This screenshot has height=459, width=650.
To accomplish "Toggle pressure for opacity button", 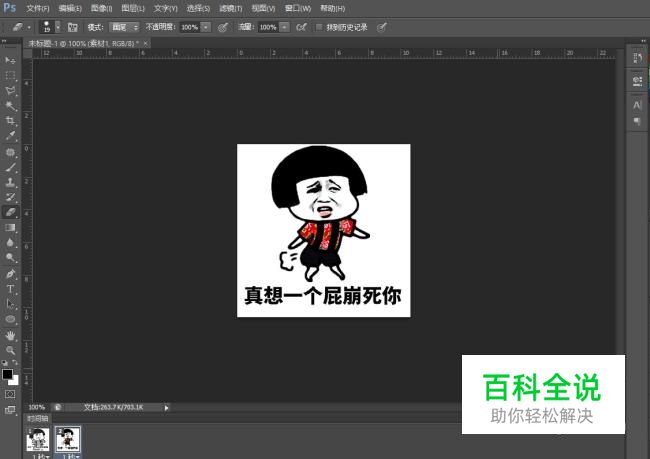I will [x=223, y=27].
